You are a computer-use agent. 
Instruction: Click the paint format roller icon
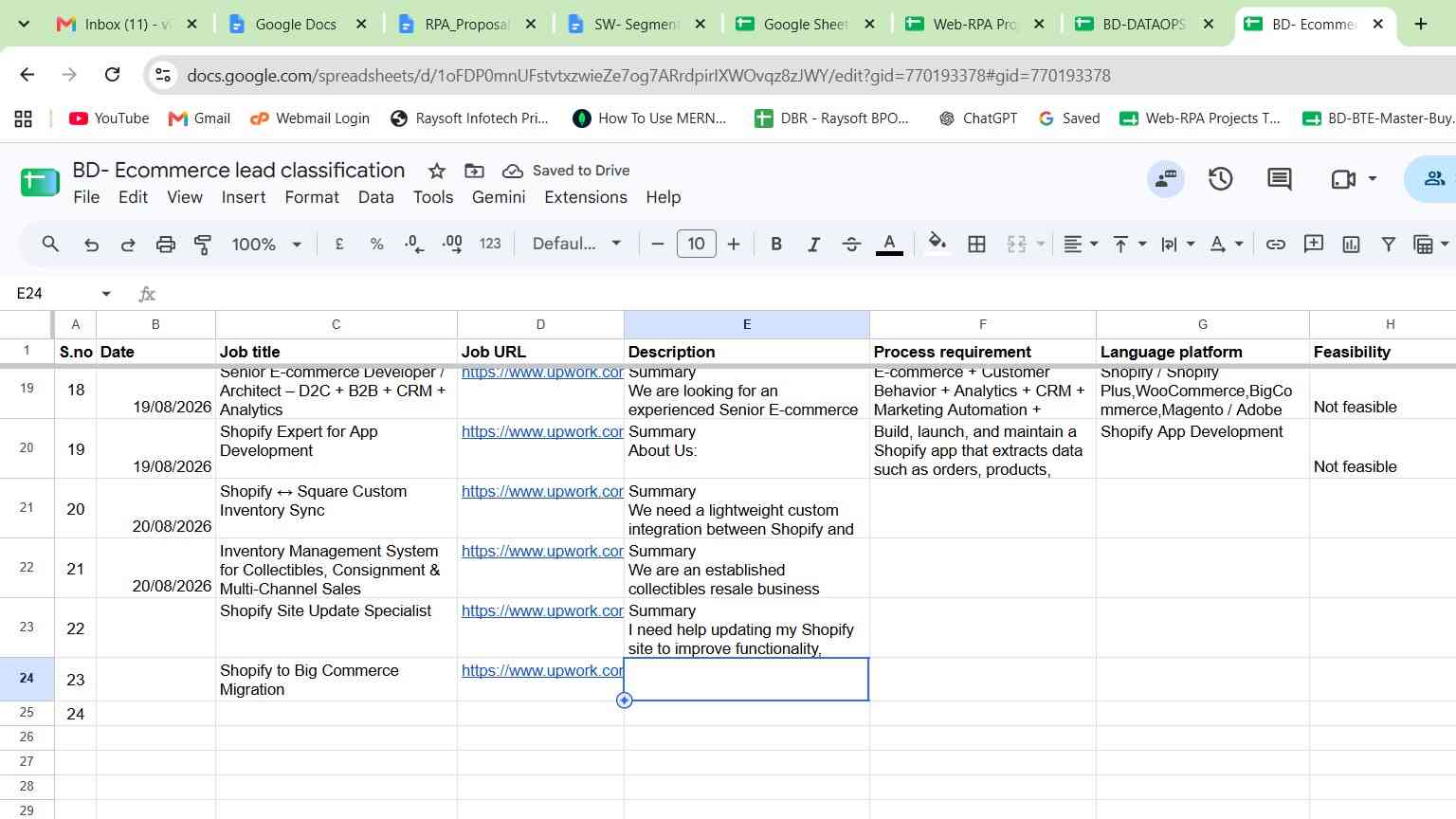tap(203, 245)
